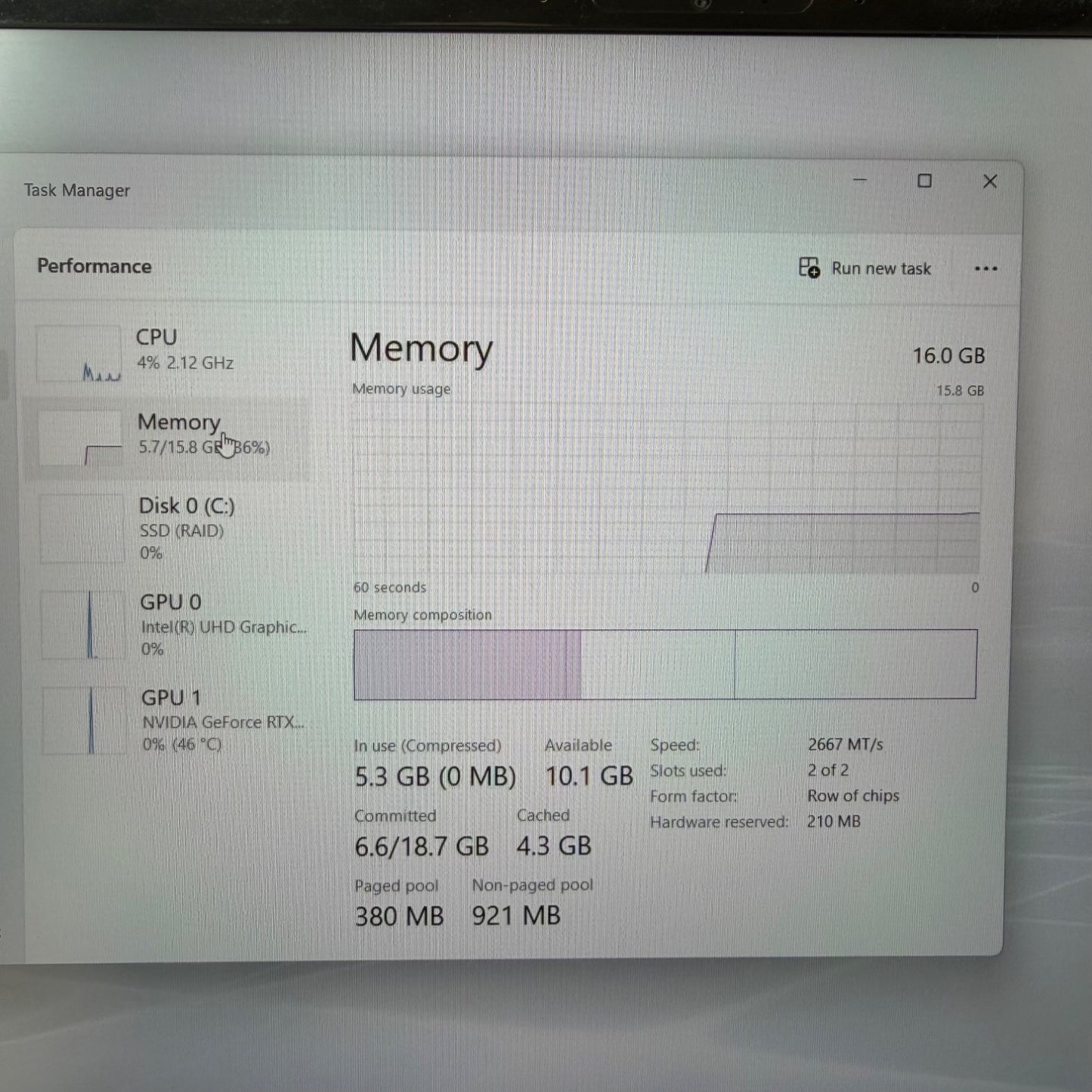
Task: Click the GPU 0 usage graph icon
Action: tap(83, 625)
